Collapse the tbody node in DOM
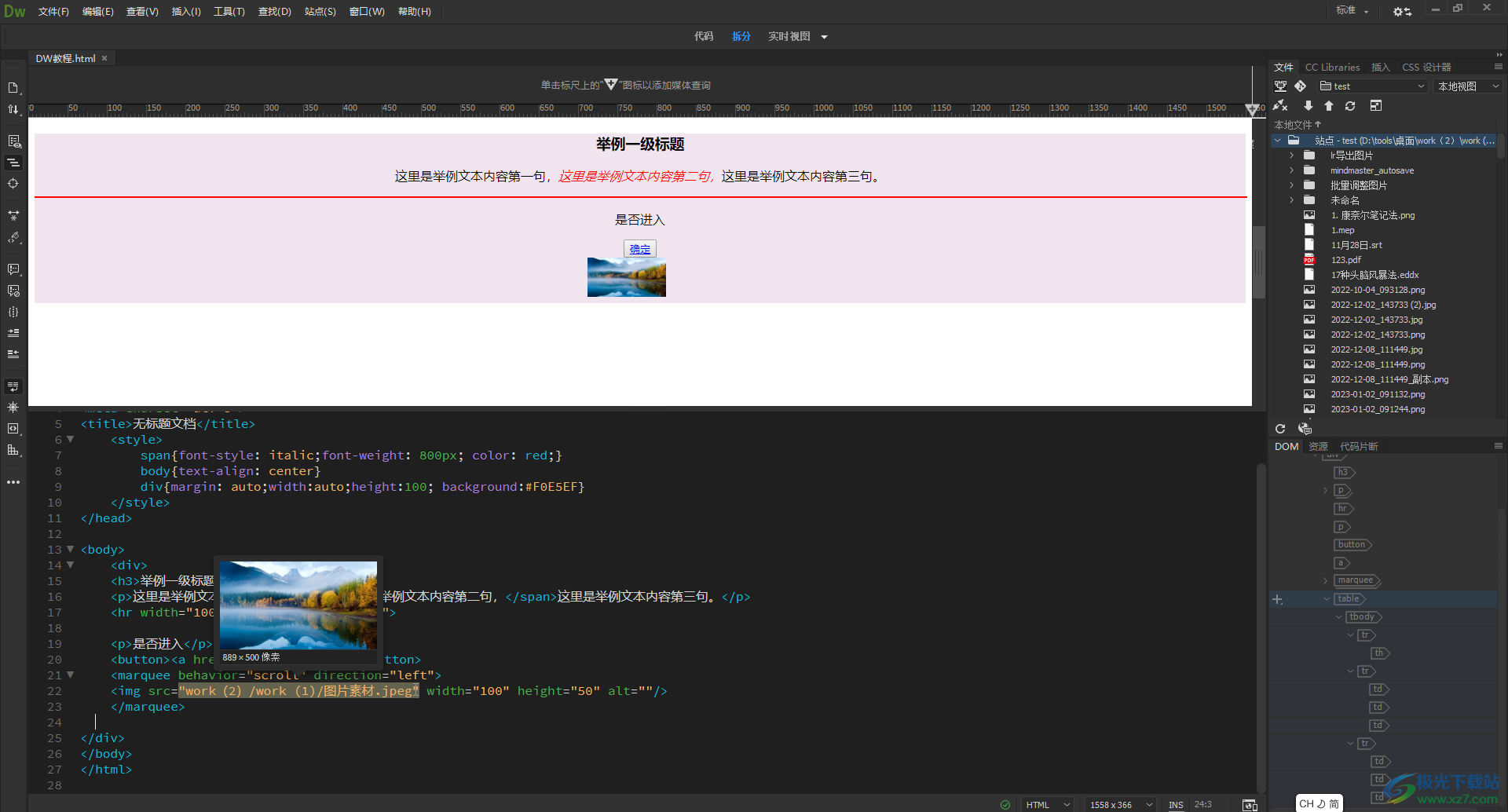Image resolution: width=1508 pixels, height=812 pixels. [1339, 617]
